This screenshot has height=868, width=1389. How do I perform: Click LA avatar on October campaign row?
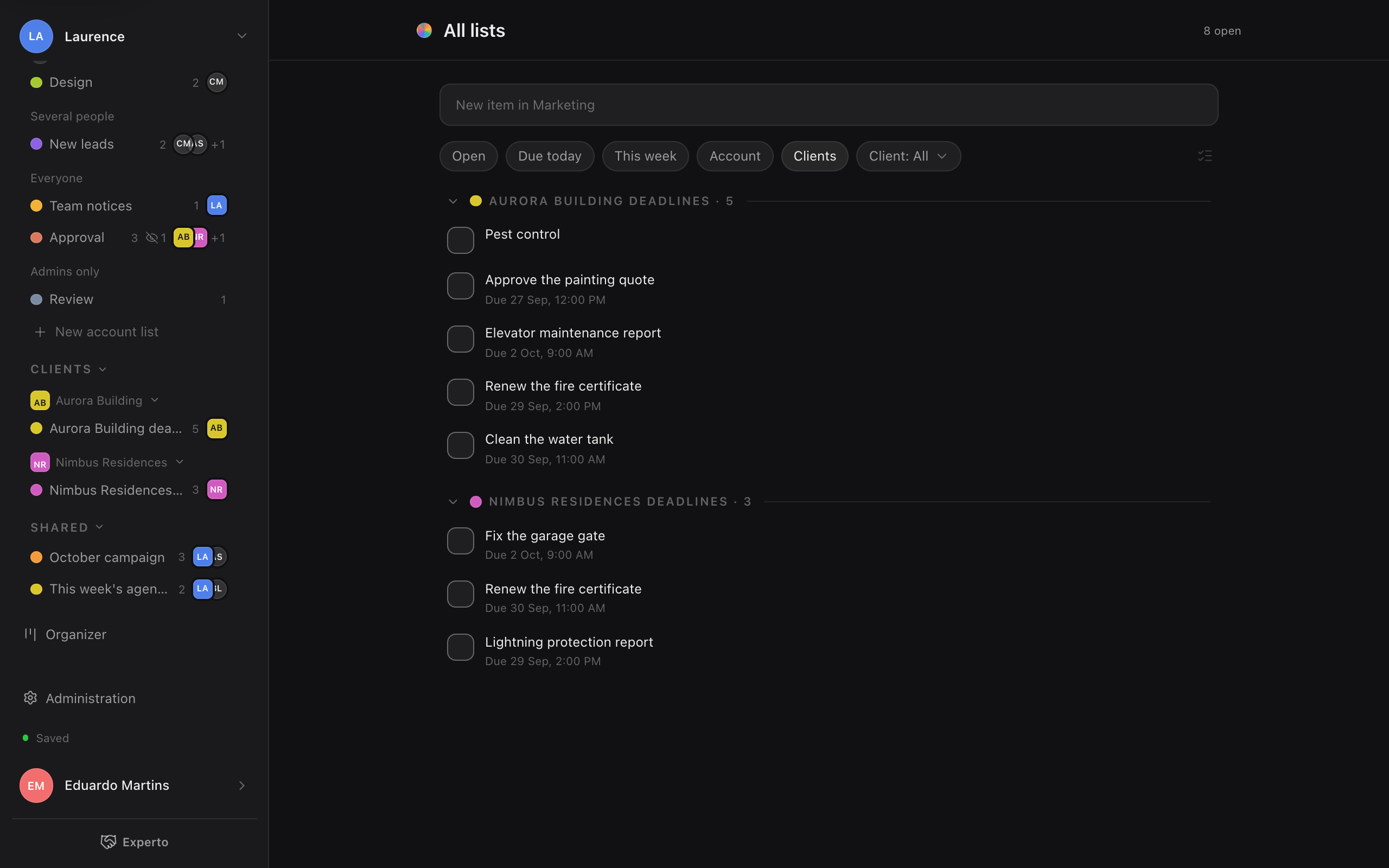(202, 557)
